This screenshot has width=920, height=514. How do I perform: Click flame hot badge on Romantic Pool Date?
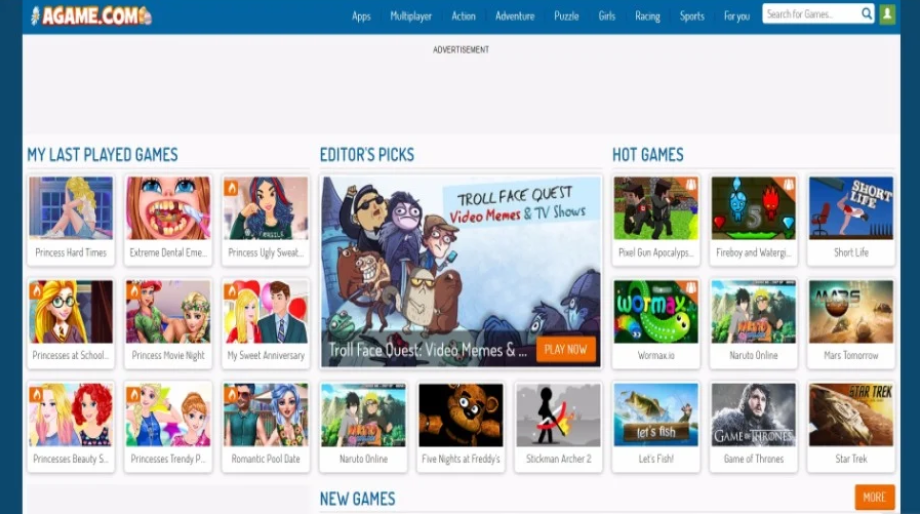(231, 394)
